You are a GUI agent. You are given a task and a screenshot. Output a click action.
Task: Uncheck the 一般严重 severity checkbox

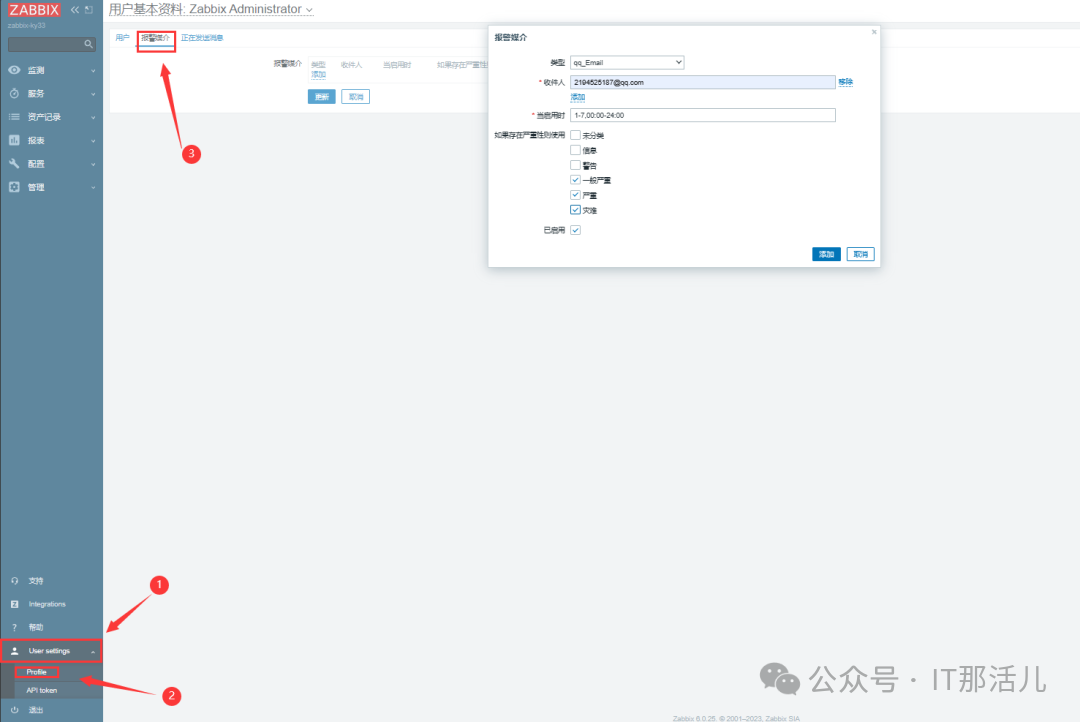pyautogui.click(x=575, y=180)
